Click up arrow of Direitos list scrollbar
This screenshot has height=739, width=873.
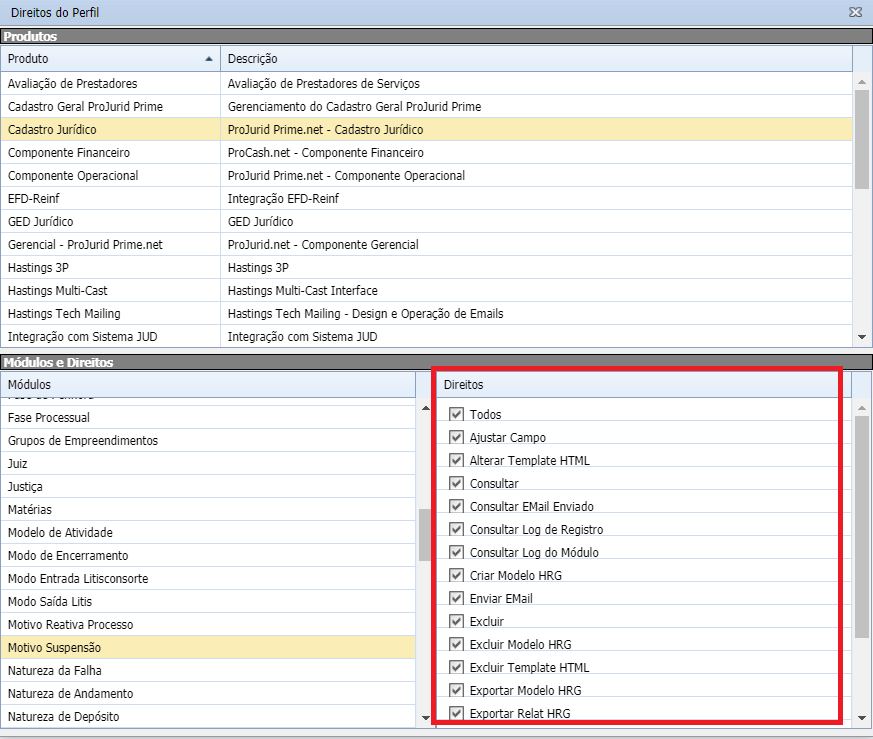(x=862, y=408)
